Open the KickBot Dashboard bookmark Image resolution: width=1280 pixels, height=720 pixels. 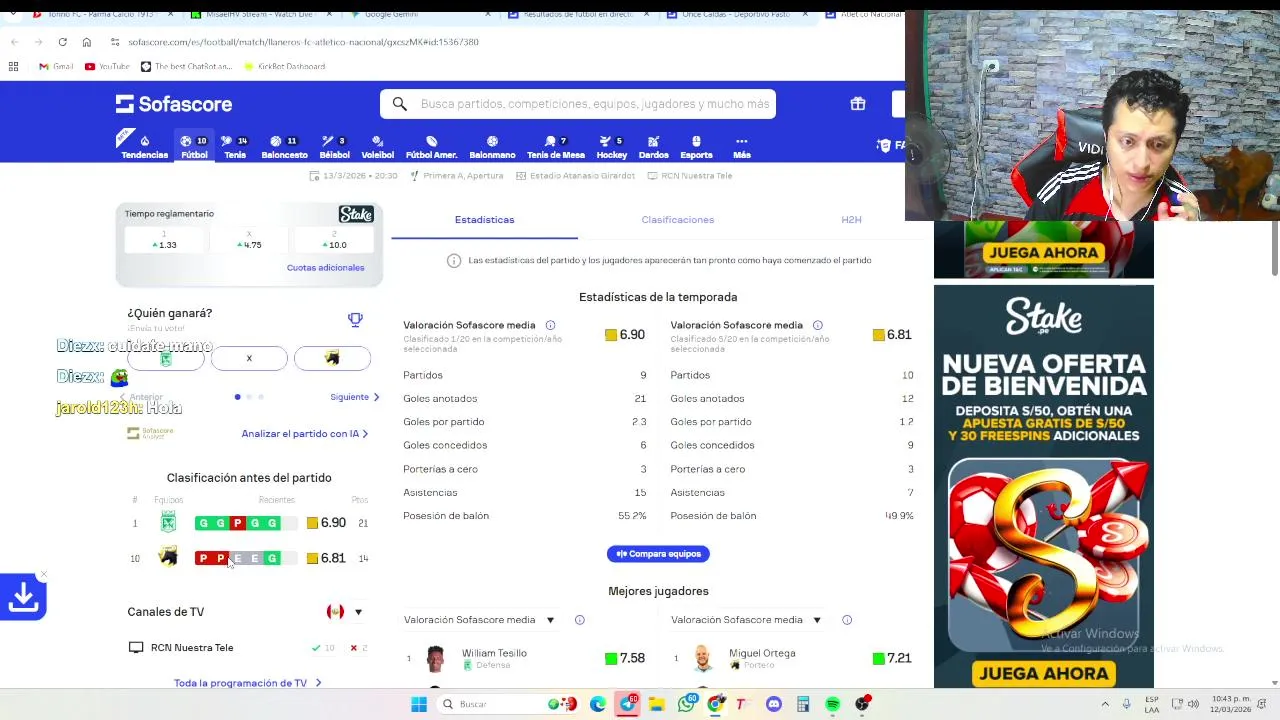283,66
